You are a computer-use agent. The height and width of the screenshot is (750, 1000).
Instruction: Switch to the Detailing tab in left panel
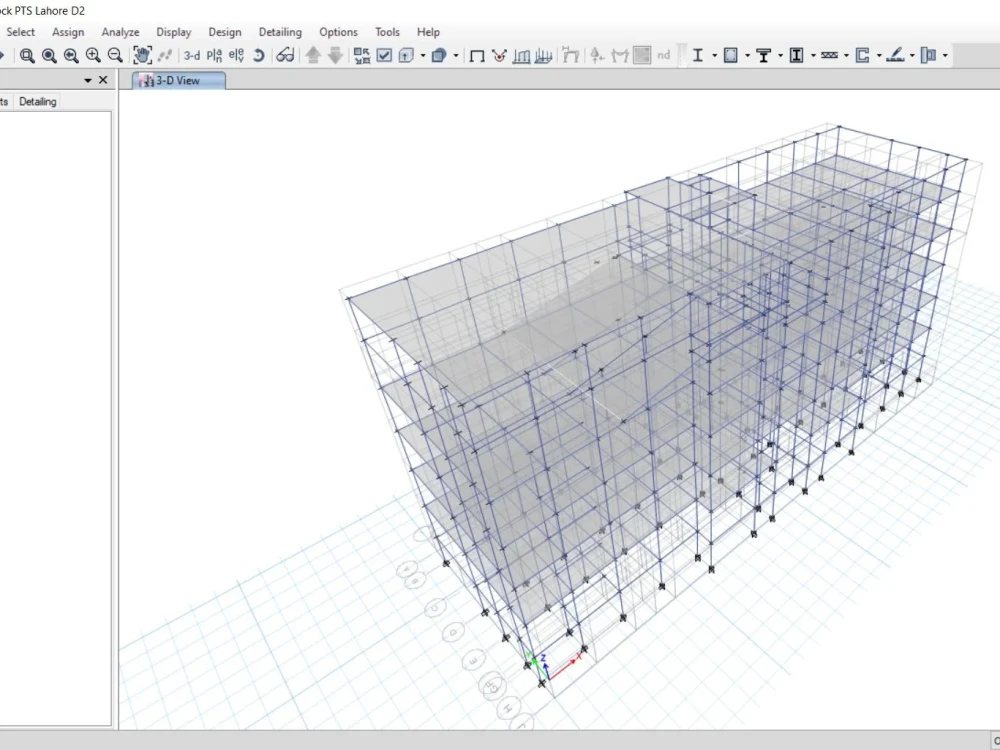click(37, 101)
